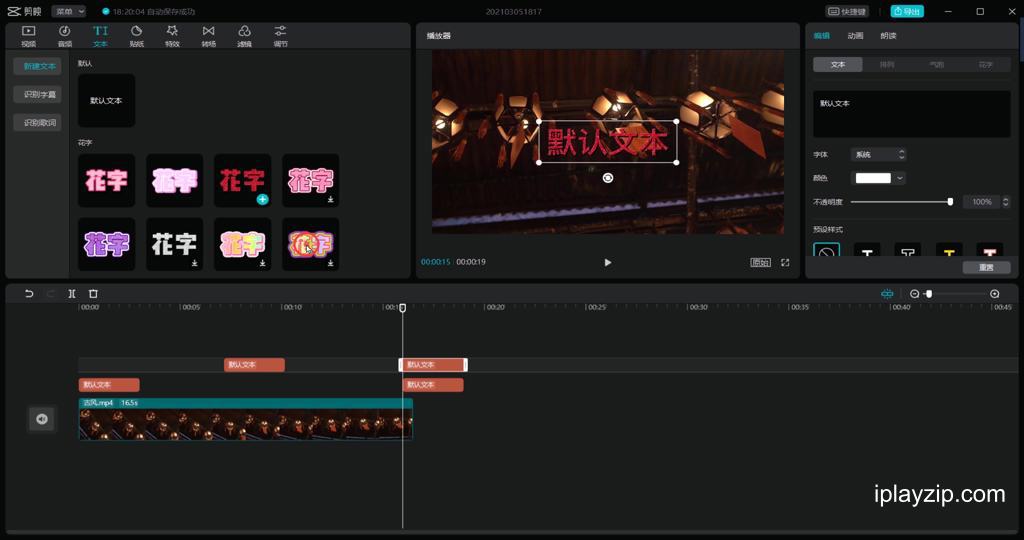1024x540 pixels.
Task: Open the Effects (特效) panel
Action: click(172, 36)
